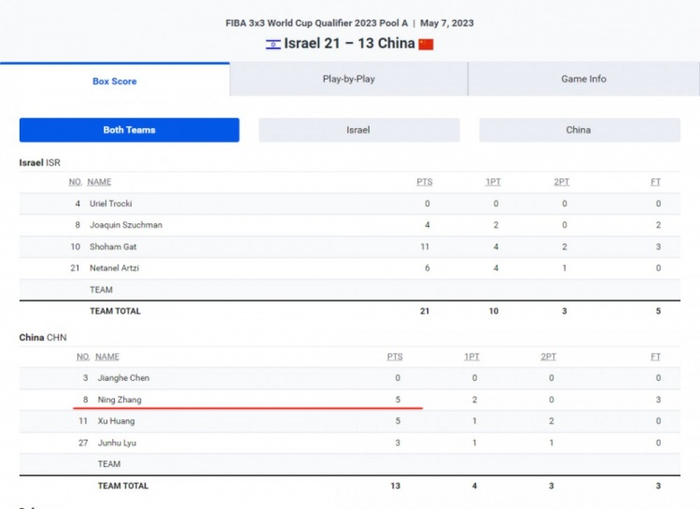Select Xu Huang in China roster

[x=116, y=421]
